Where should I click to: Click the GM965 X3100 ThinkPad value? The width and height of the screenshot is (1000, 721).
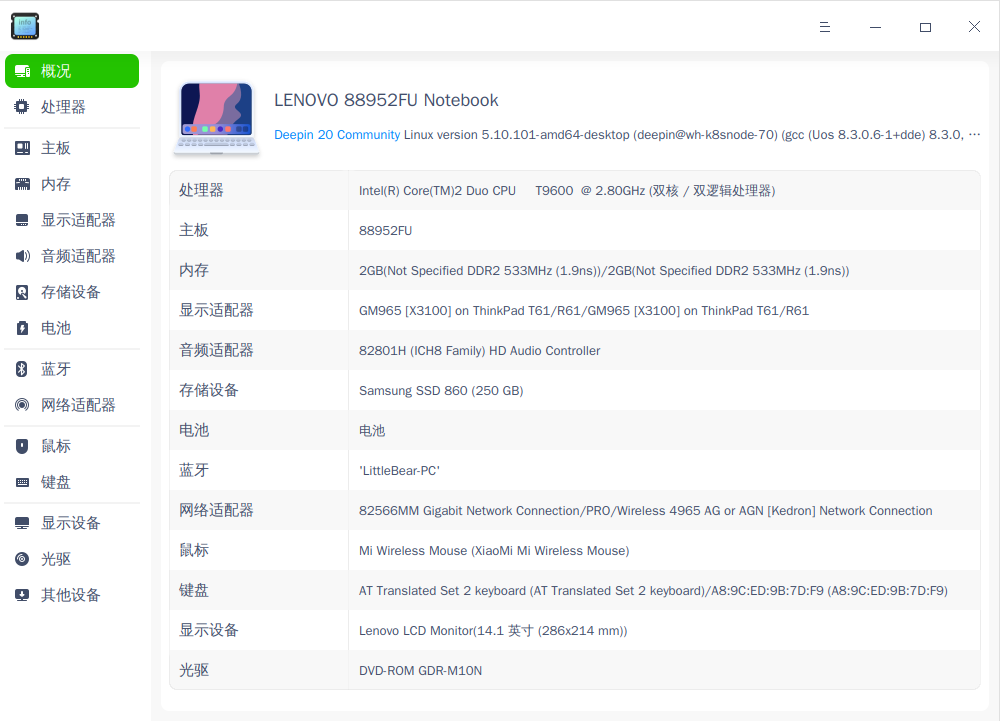click(x=584, y=310)
